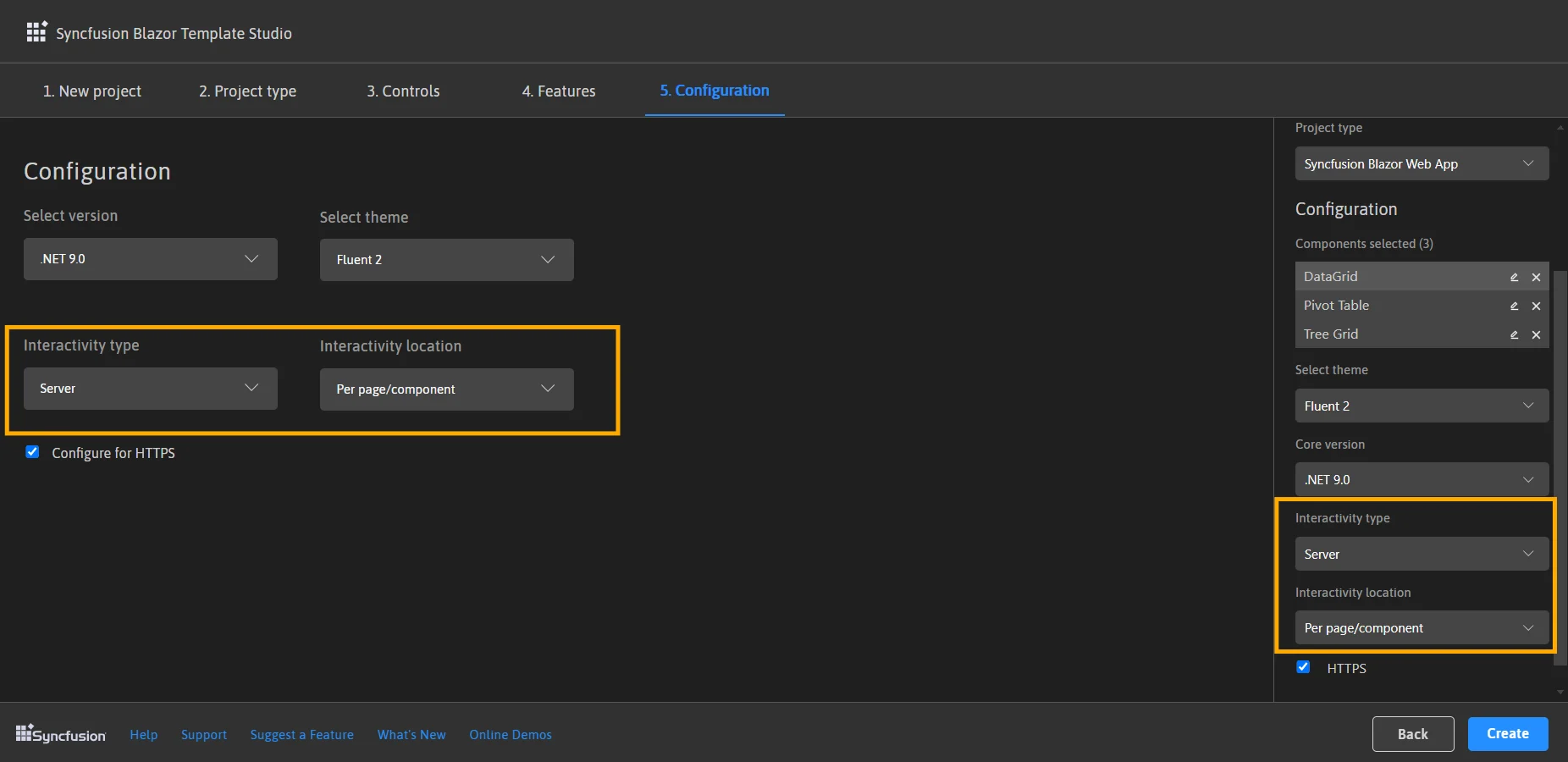Open the Select version dropdown
The width and height of the screenshot is (1568, 762).
(x=150, y=259)
